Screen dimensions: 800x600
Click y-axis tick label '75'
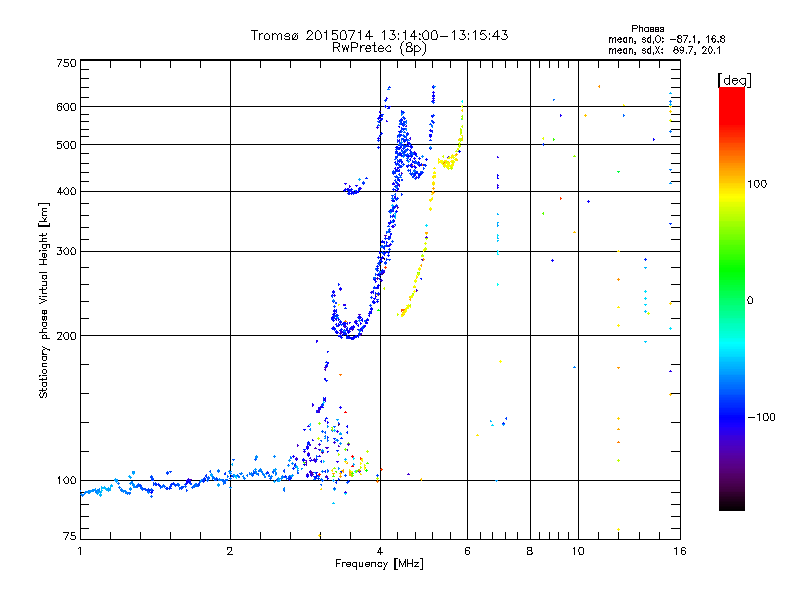[x=70, y=536]
